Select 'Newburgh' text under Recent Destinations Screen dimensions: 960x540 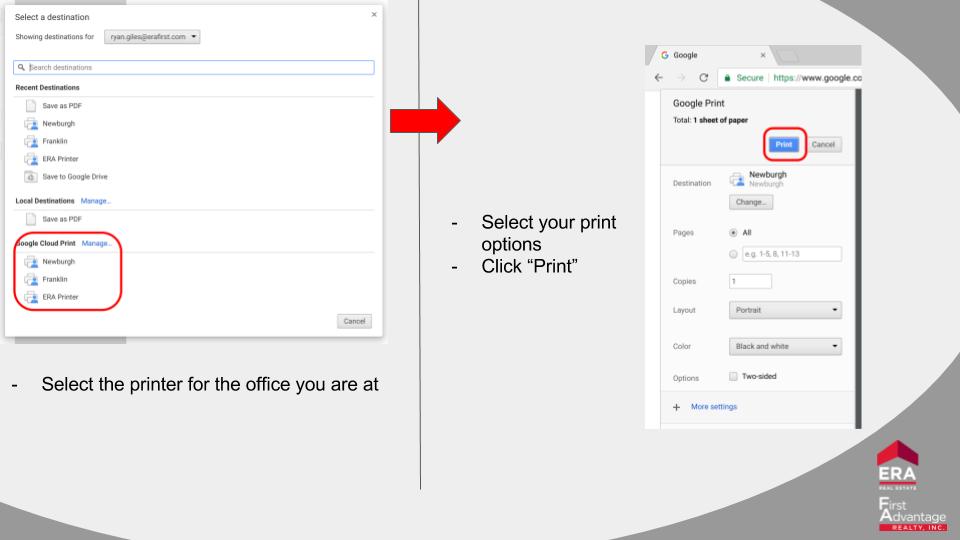59,124
